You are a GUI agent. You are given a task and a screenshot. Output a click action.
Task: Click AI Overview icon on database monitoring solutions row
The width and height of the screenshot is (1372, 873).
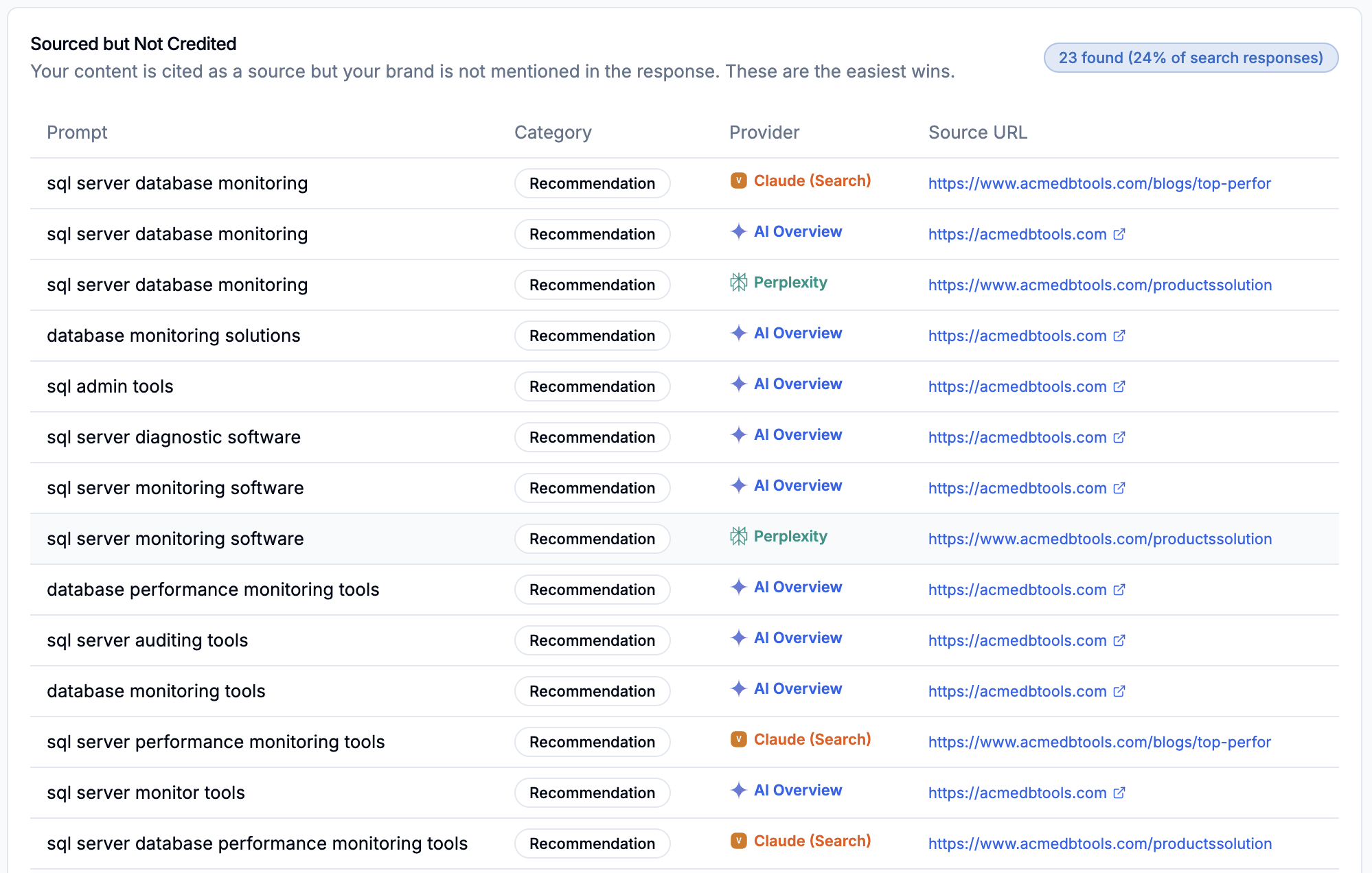point(738,333)
